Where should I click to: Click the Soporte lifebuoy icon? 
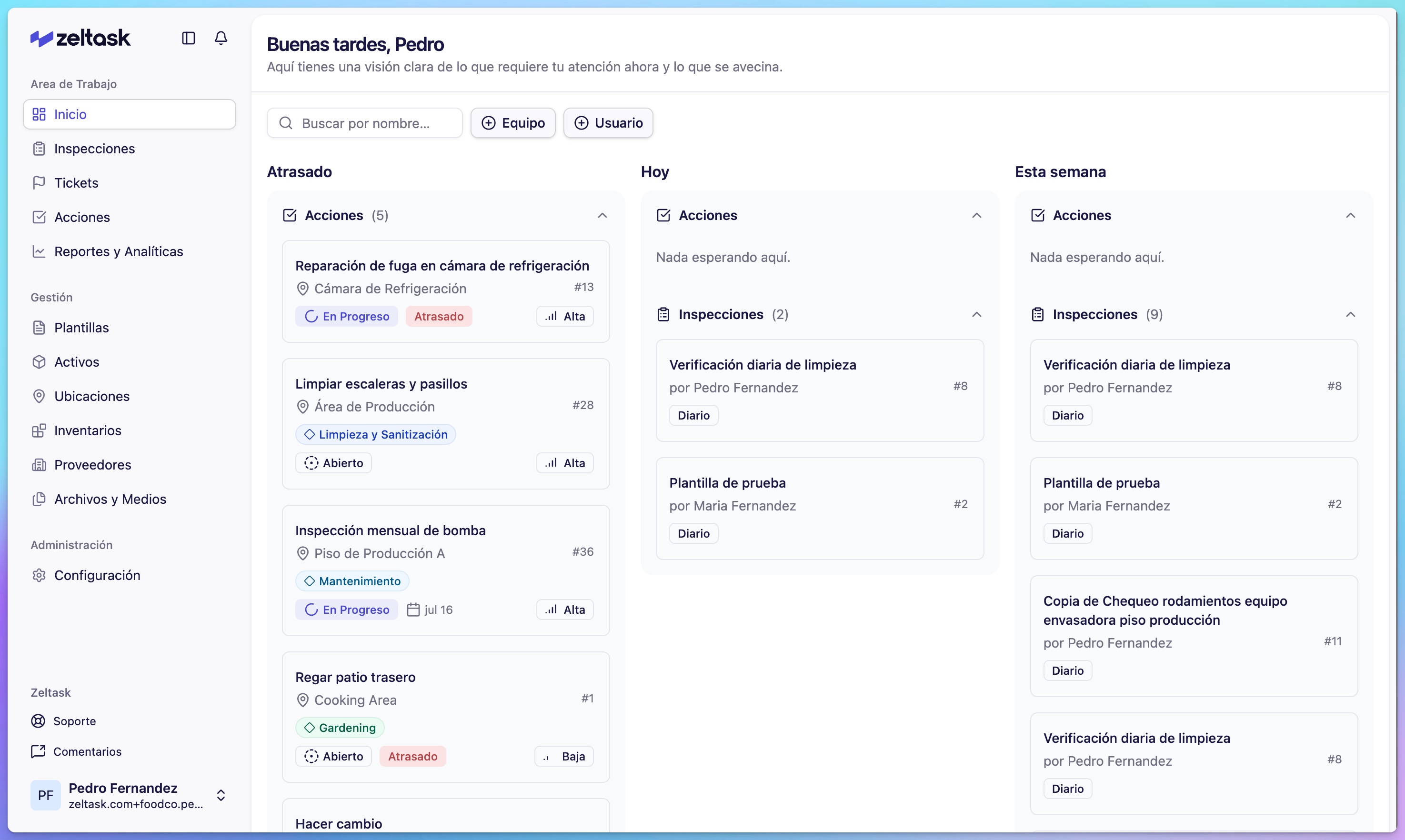coord(38,720)
